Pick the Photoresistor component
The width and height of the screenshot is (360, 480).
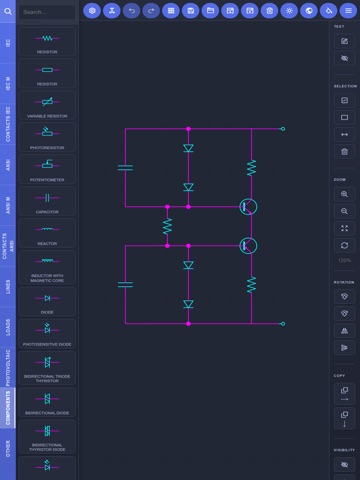pyautogui.click(x=47, y=137)
